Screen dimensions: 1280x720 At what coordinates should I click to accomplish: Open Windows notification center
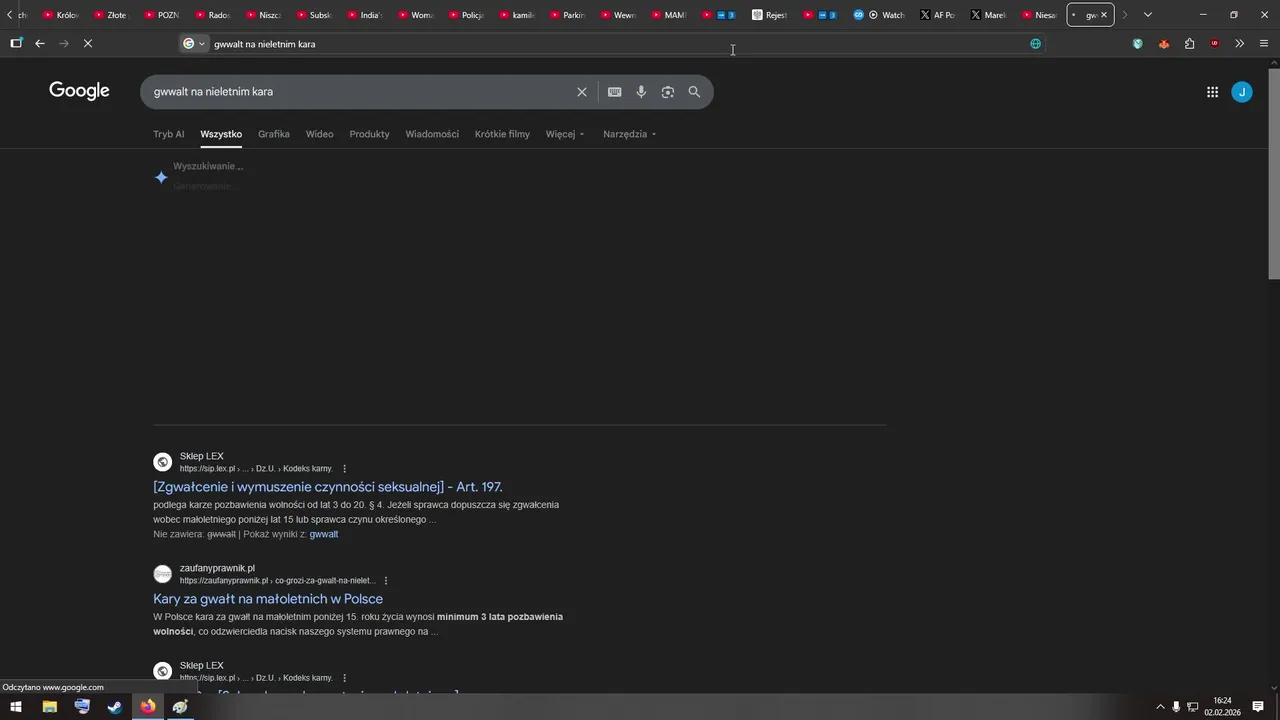[x=1258, y=707]
